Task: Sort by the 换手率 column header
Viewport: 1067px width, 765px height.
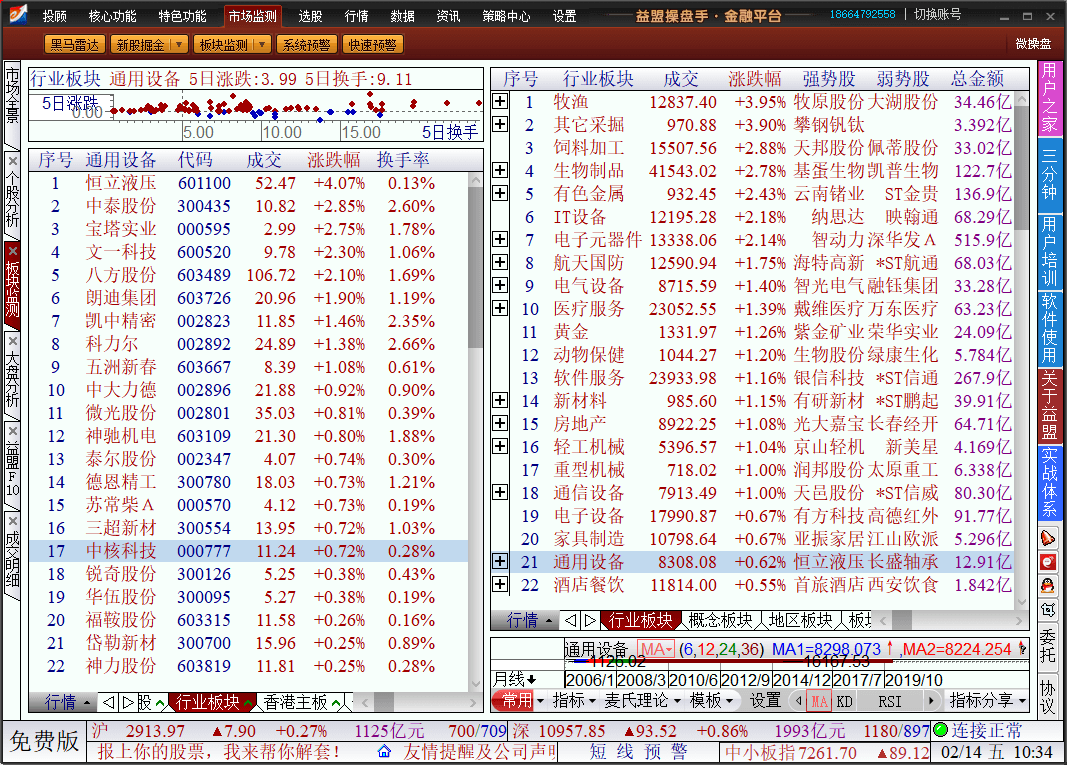Action: pyautogui.click(x=403, y=160)
